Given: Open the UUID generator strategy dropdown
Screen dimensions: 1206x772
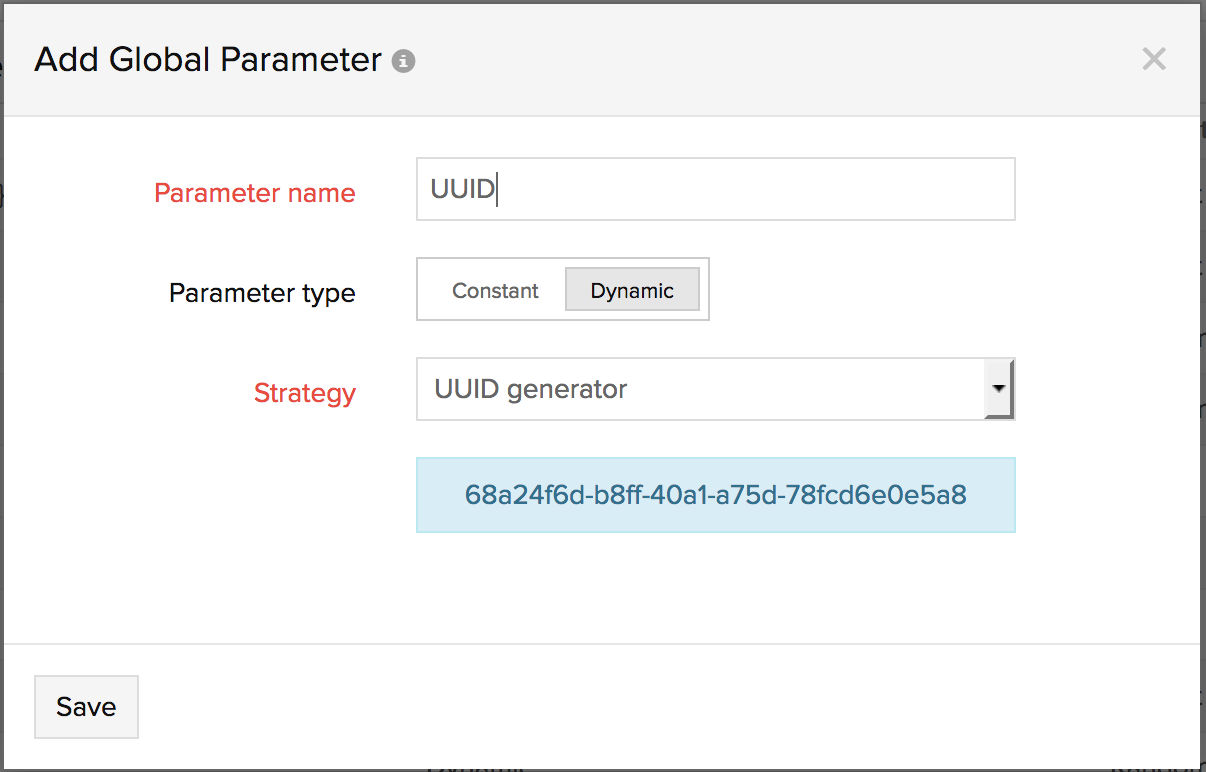Looking at the screenshot, I should tap(700, 389).
